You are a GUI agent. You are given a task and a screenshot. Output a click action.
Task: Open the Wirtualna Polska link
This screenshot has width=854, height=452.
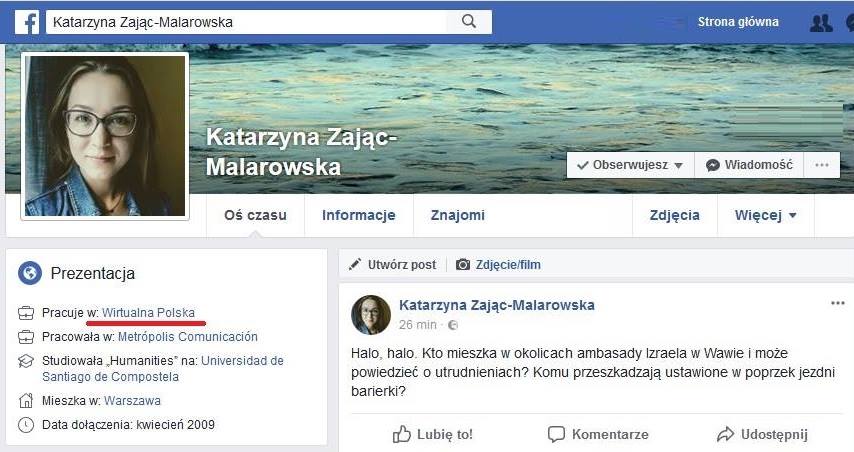148,313
